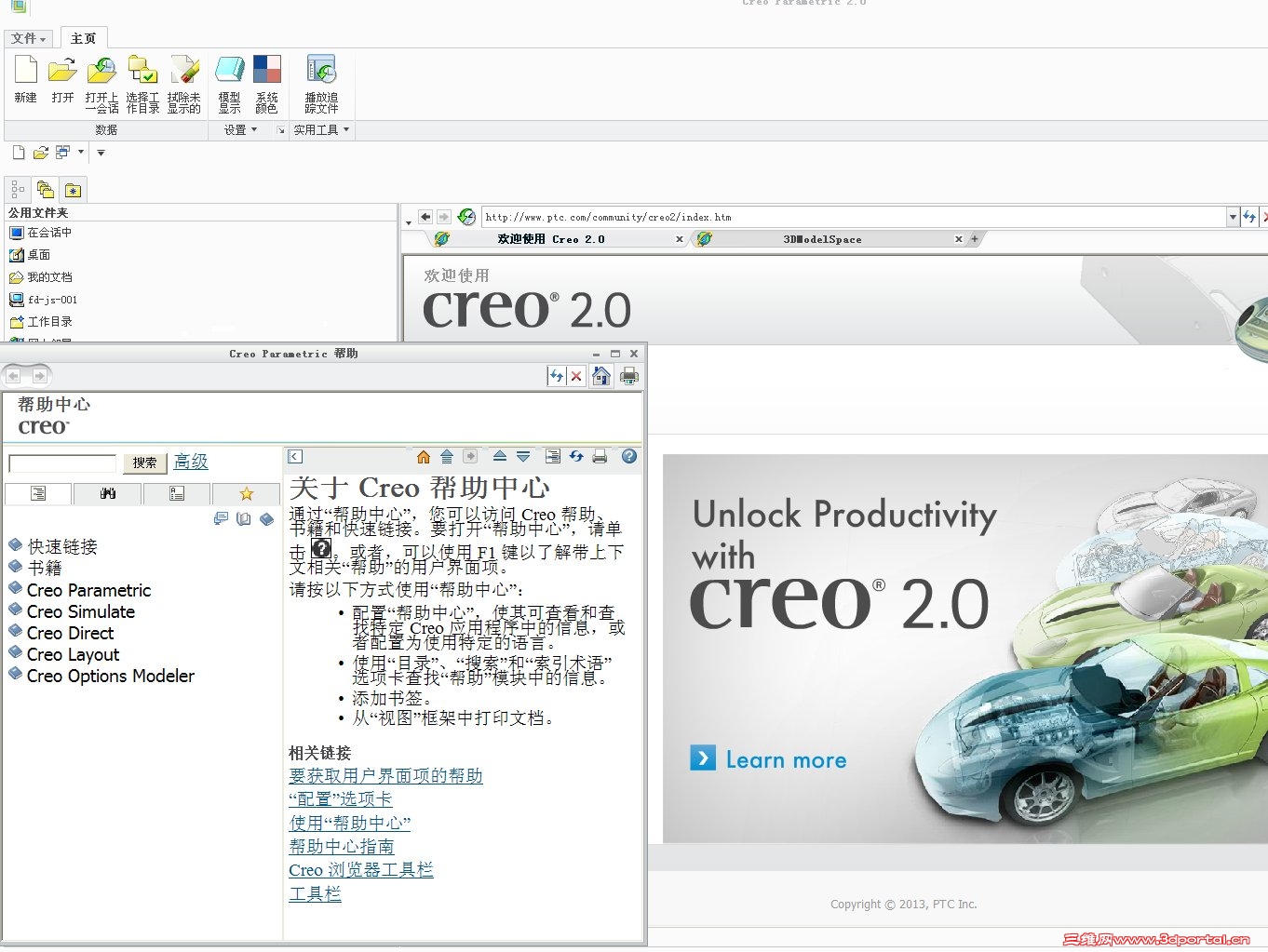Select the 主页 ribbon tab
Screen dimensions: 1268x952
pyautogui.click(x=83, y=38)
